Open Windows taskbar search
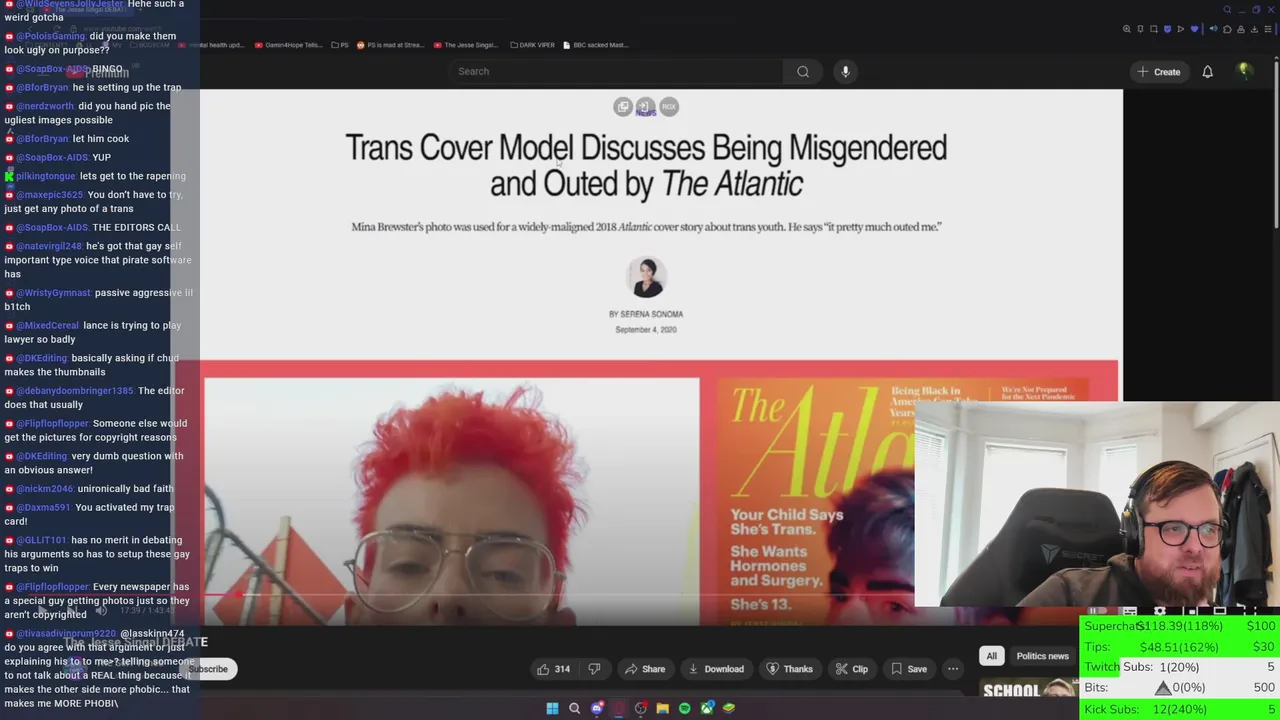 574,708
